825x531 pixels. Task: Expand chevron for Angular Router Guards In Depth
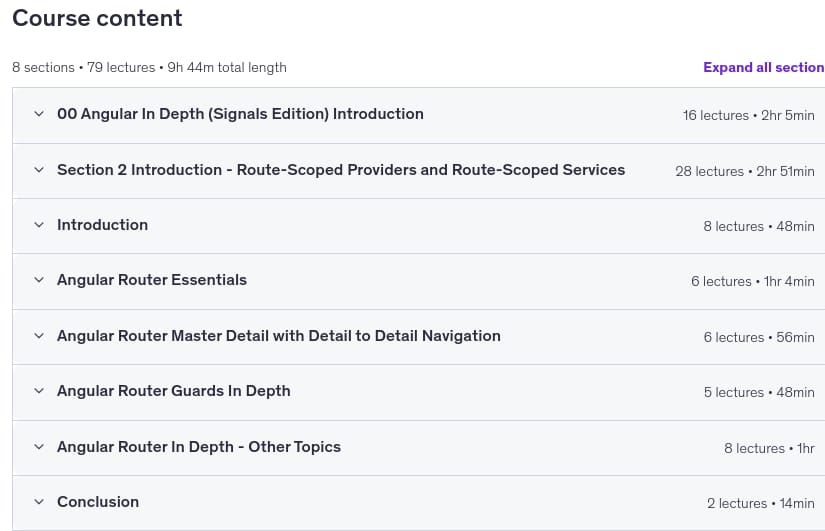pos(39,390)
